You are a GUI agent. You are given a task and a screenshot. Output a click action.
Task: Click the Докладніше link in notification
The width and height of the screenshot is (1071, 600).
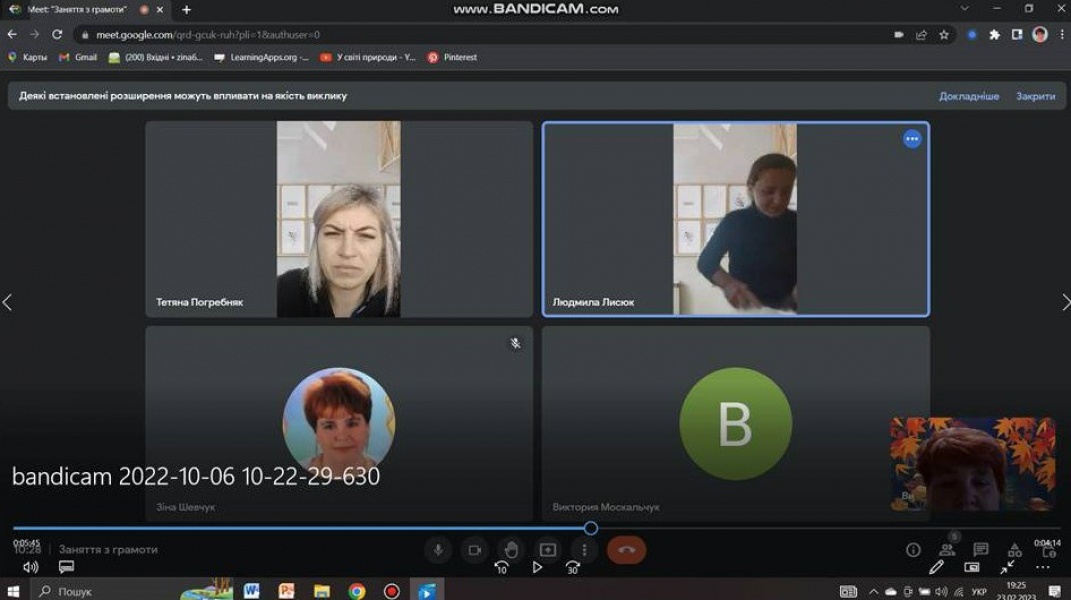(968, 96)
